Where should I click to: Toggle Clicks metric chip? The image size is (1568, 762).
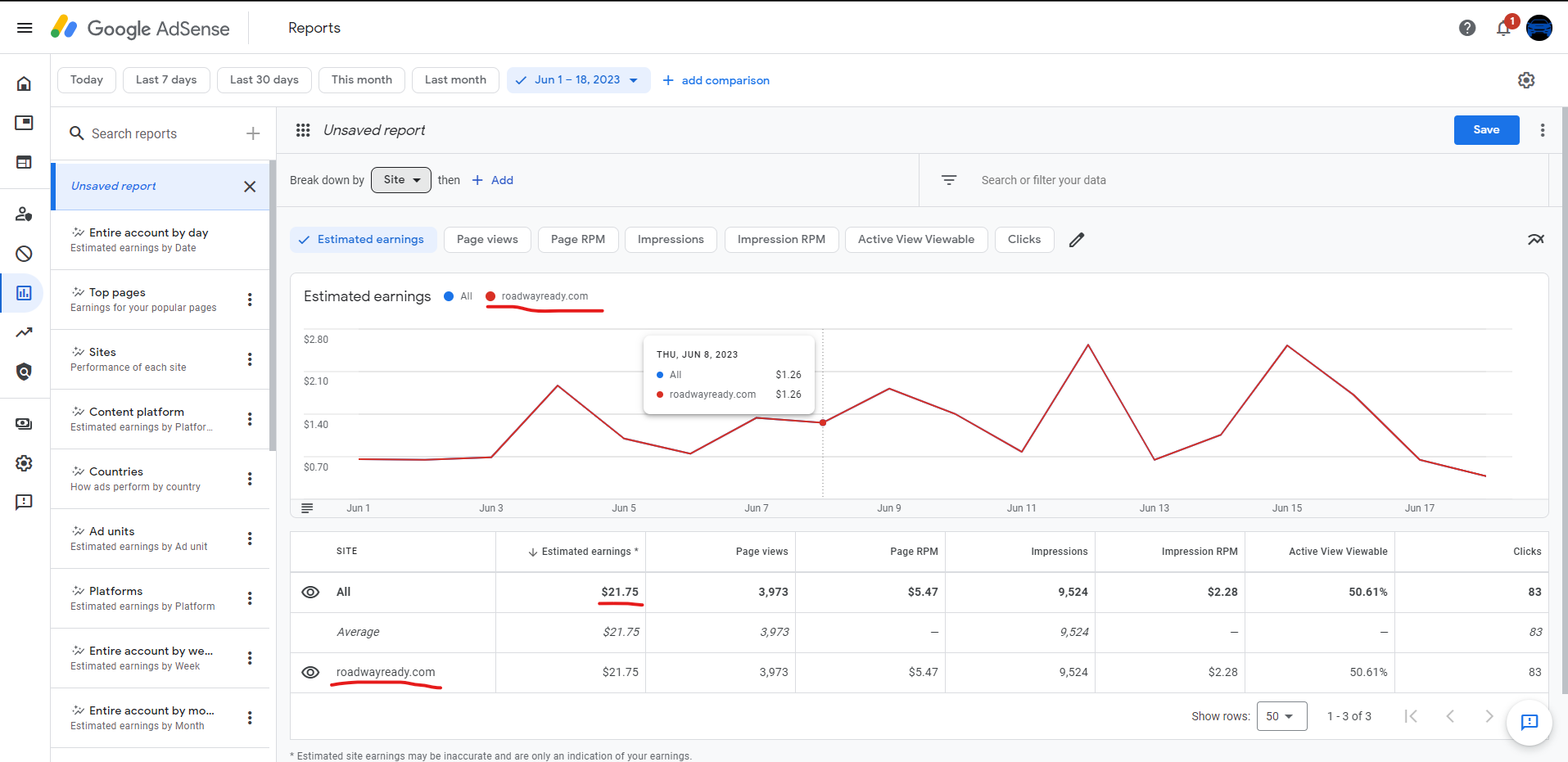1024,240
